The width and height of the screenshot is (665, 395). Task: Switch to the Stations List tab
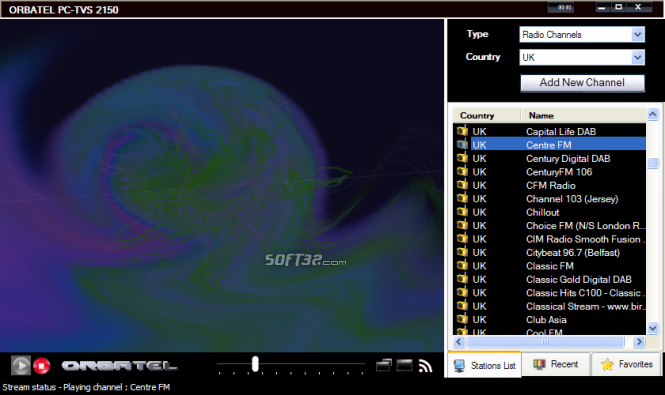(x=485, y=365)
